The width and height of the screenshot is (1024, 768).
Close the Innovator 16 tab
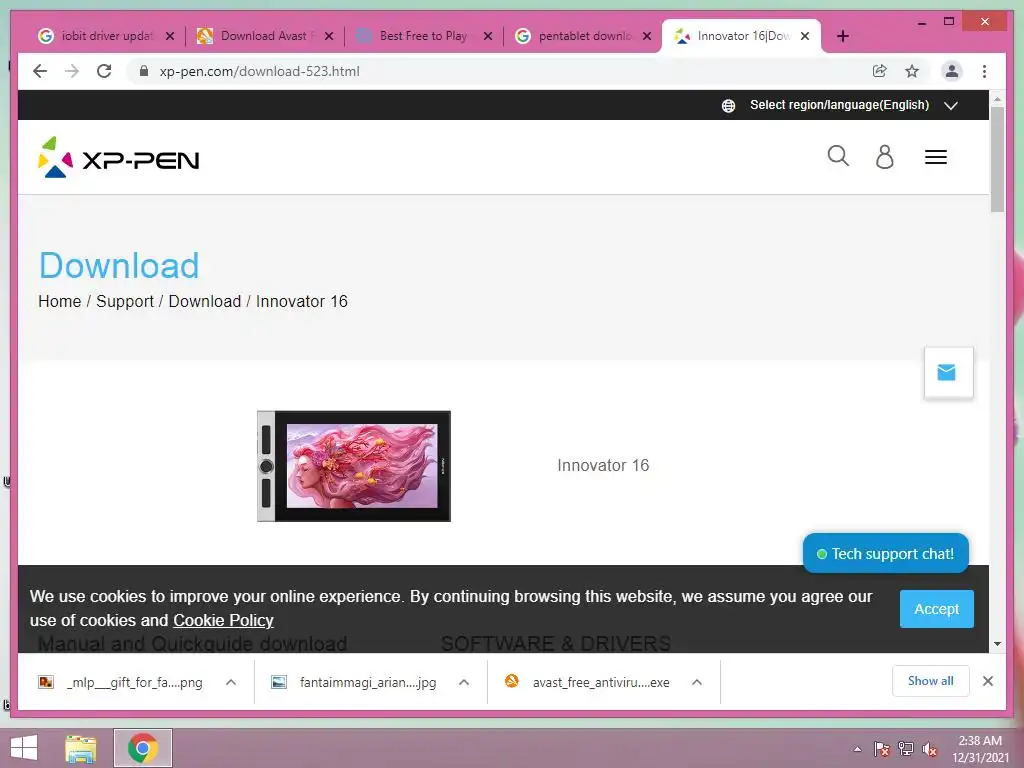click(x=805, y=36)
